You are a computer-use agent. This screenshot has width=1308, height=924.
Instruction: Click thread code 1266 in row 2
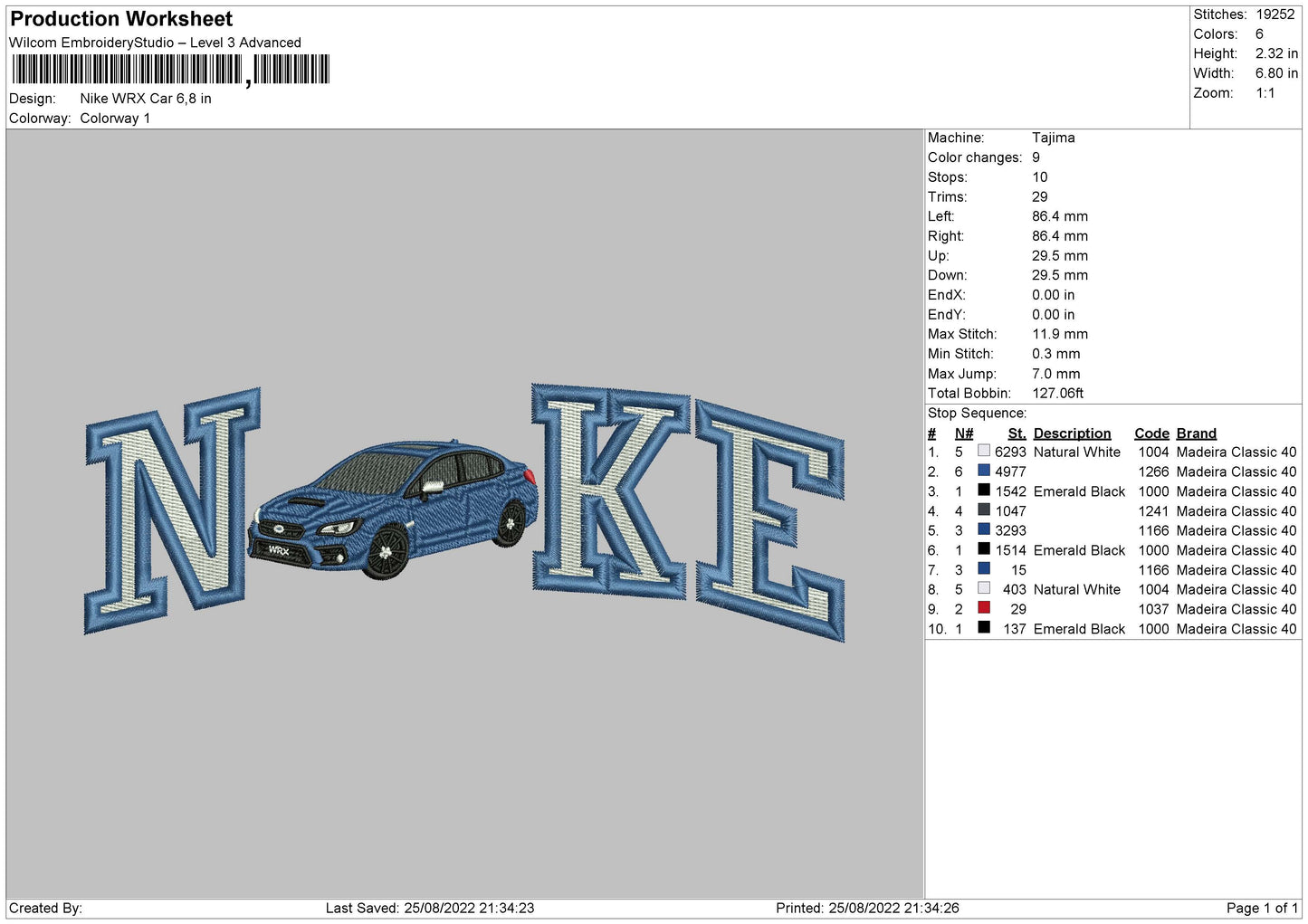pyautogui.click(x=1153, y=472)
